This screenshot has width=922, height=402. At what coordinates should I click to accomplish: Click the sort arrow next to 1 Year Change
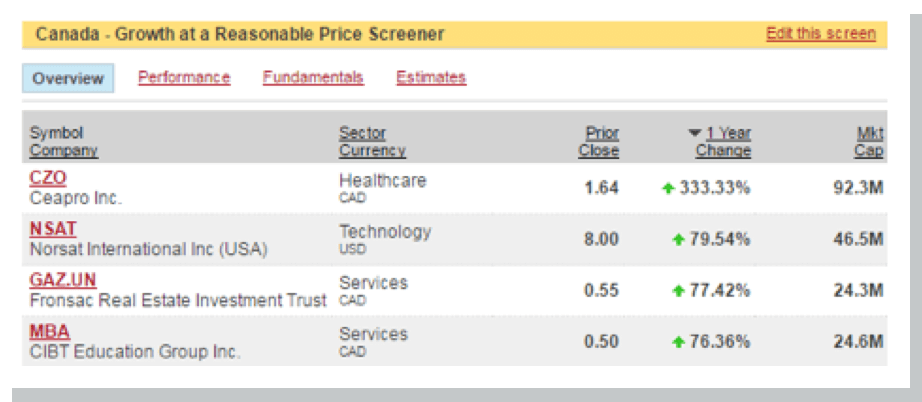[695, 133]
